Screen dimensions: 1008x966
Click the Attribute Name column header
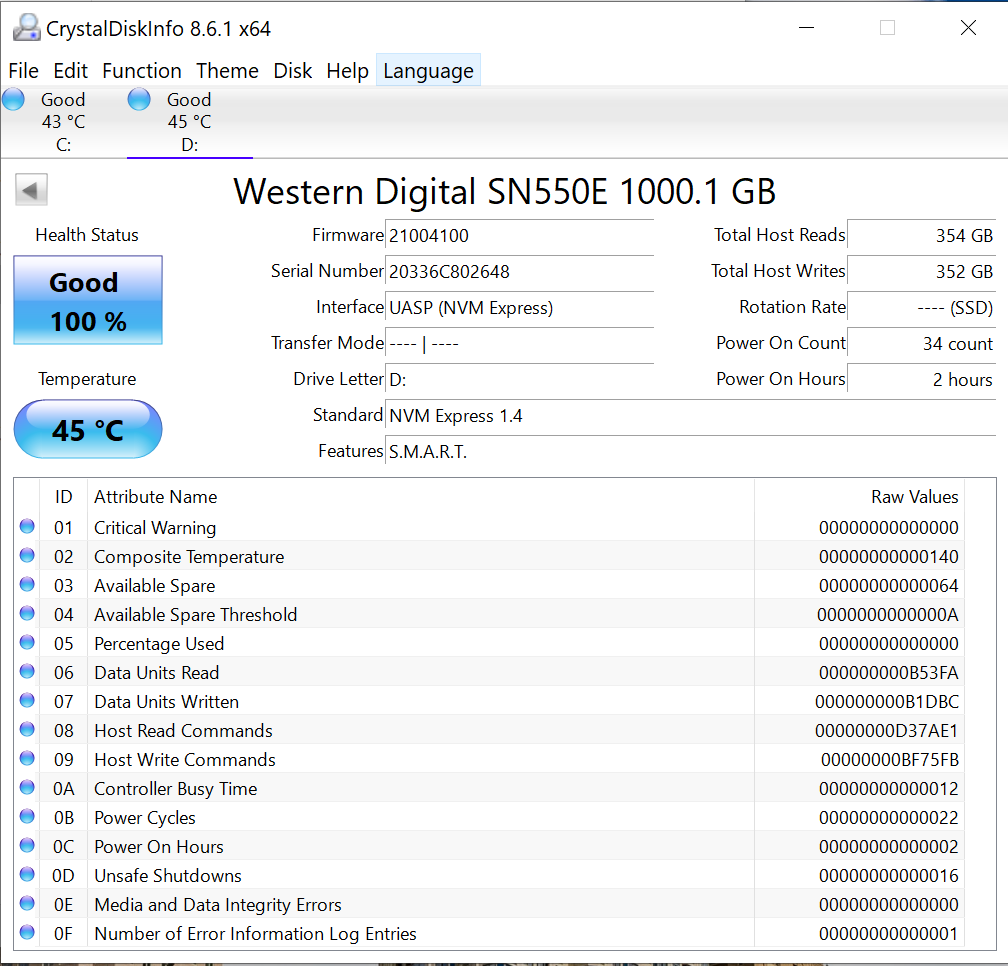(155, 497)
